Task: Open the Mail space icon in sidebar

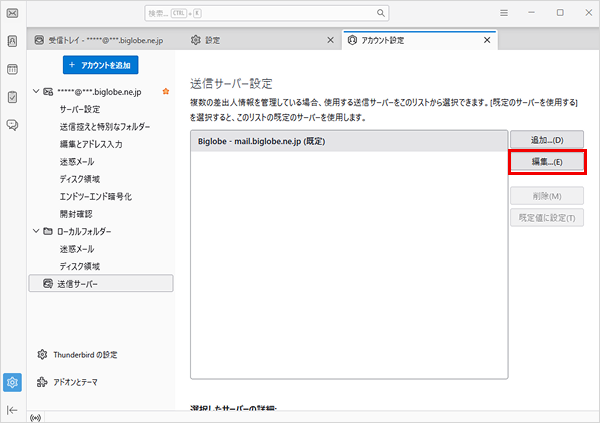Action: coord(12,13)
